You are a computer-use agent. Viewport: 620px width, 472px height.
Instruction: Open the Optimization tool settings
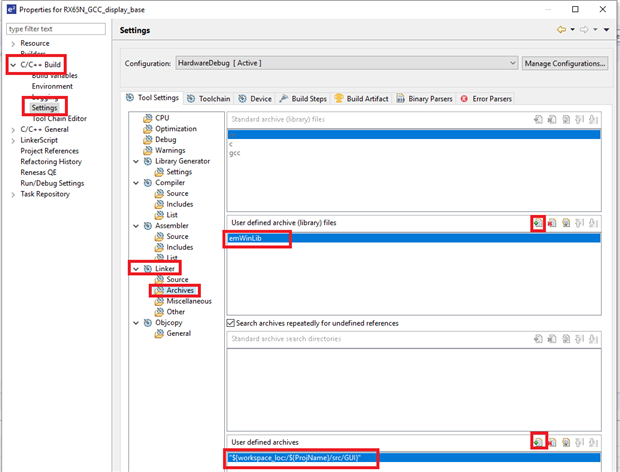click(x=175, y=129)
